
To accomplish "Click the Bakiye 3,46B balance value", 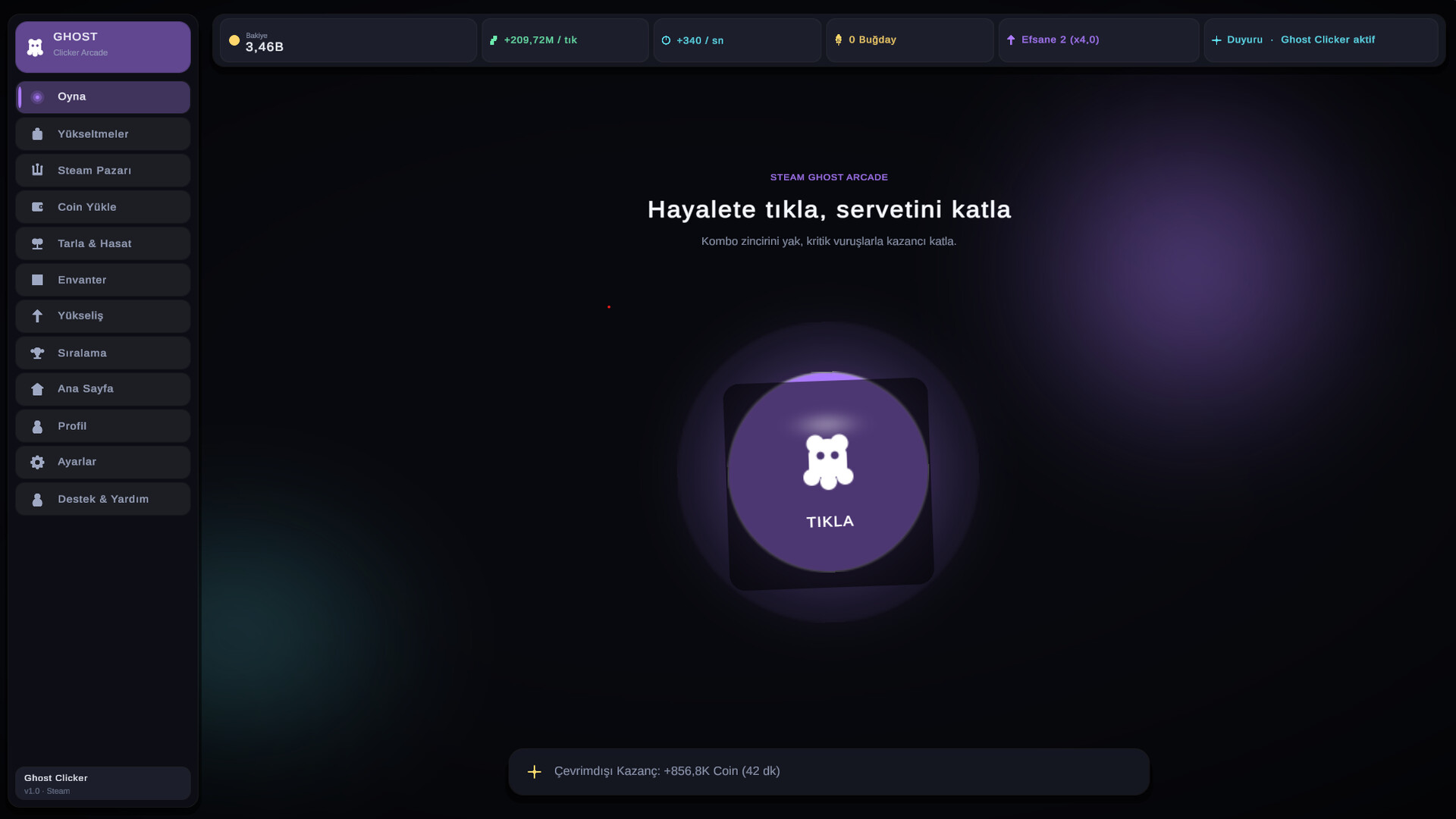I will pos(265,47).
